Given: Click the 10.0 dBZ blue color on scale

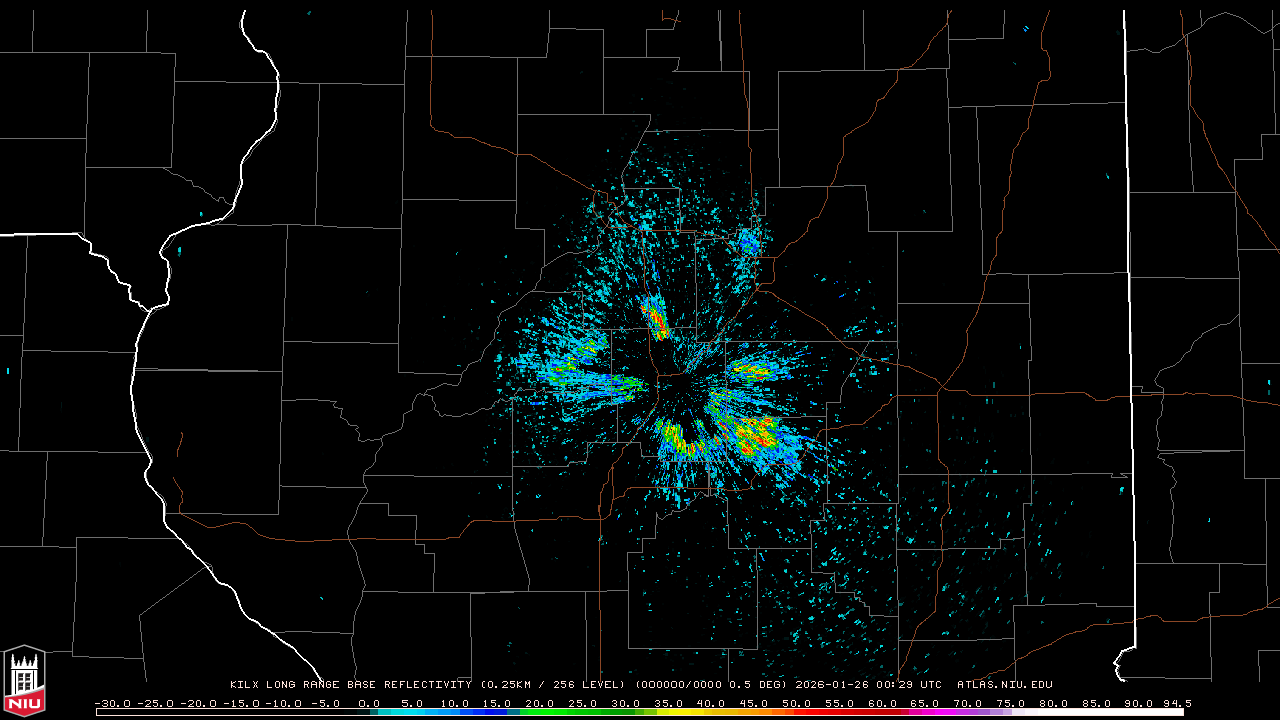Looking at the screenshot, I should point(455,712).
